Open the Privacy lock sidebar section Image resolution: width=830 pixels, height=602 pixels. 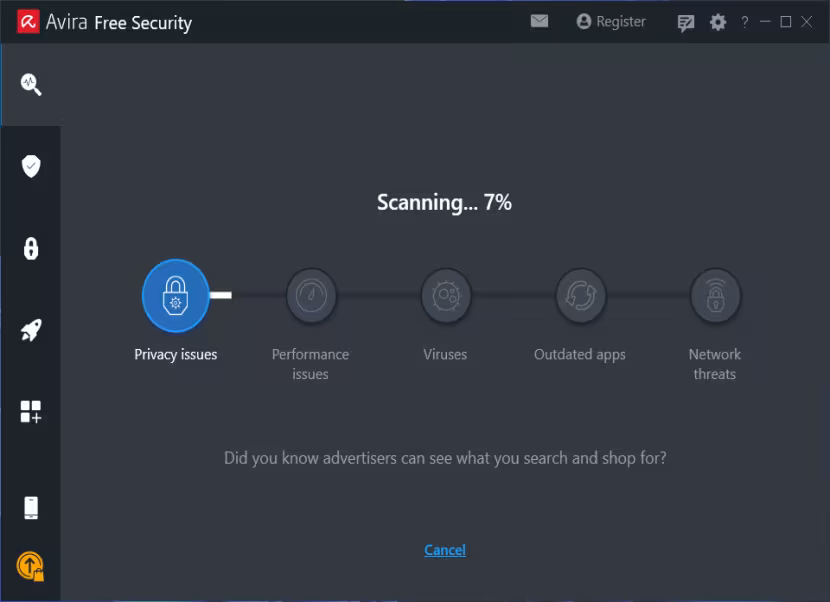tap(31, 248)
